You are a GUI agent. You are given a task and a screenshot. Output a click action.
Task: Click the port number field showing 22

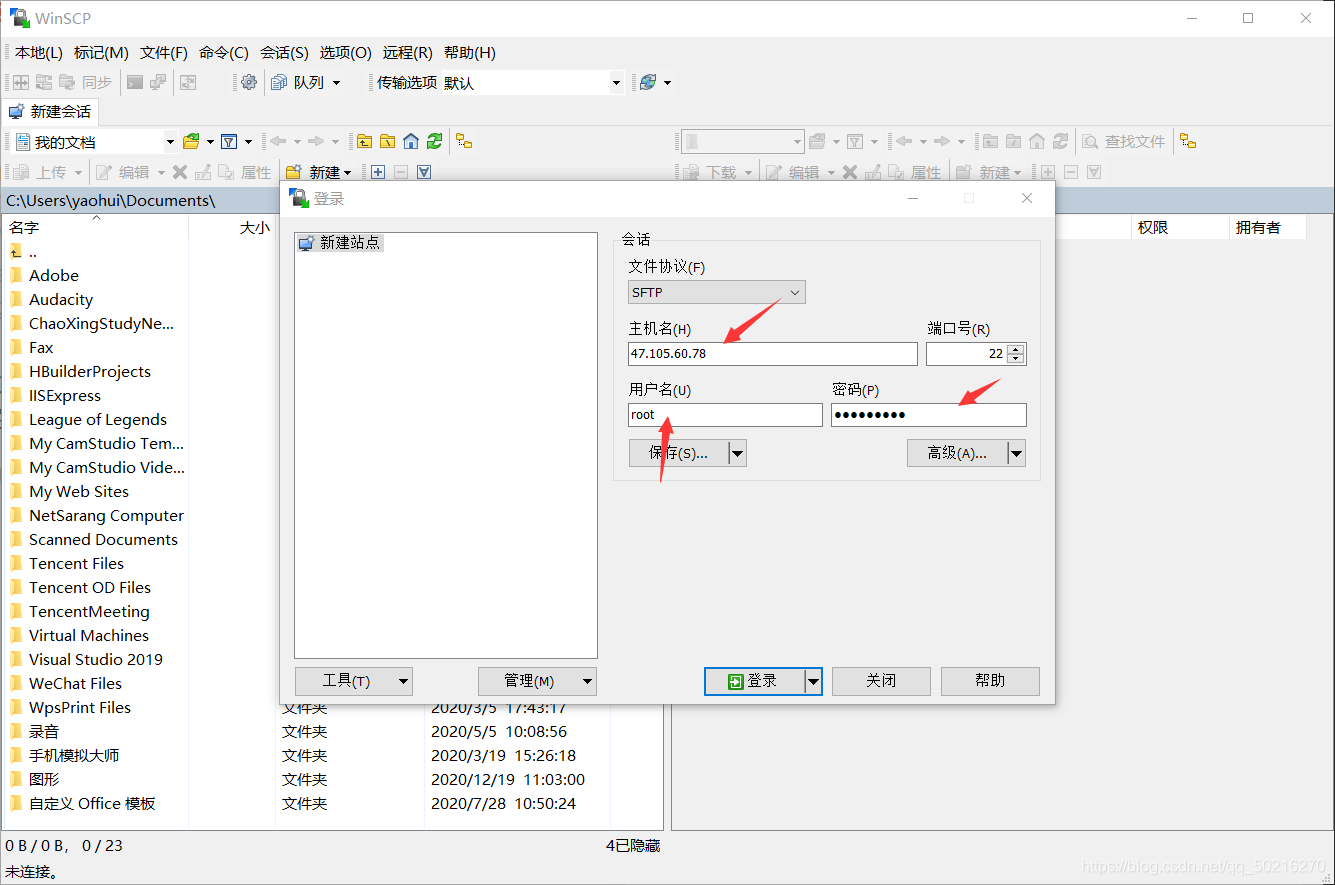(x=967, y=354)
